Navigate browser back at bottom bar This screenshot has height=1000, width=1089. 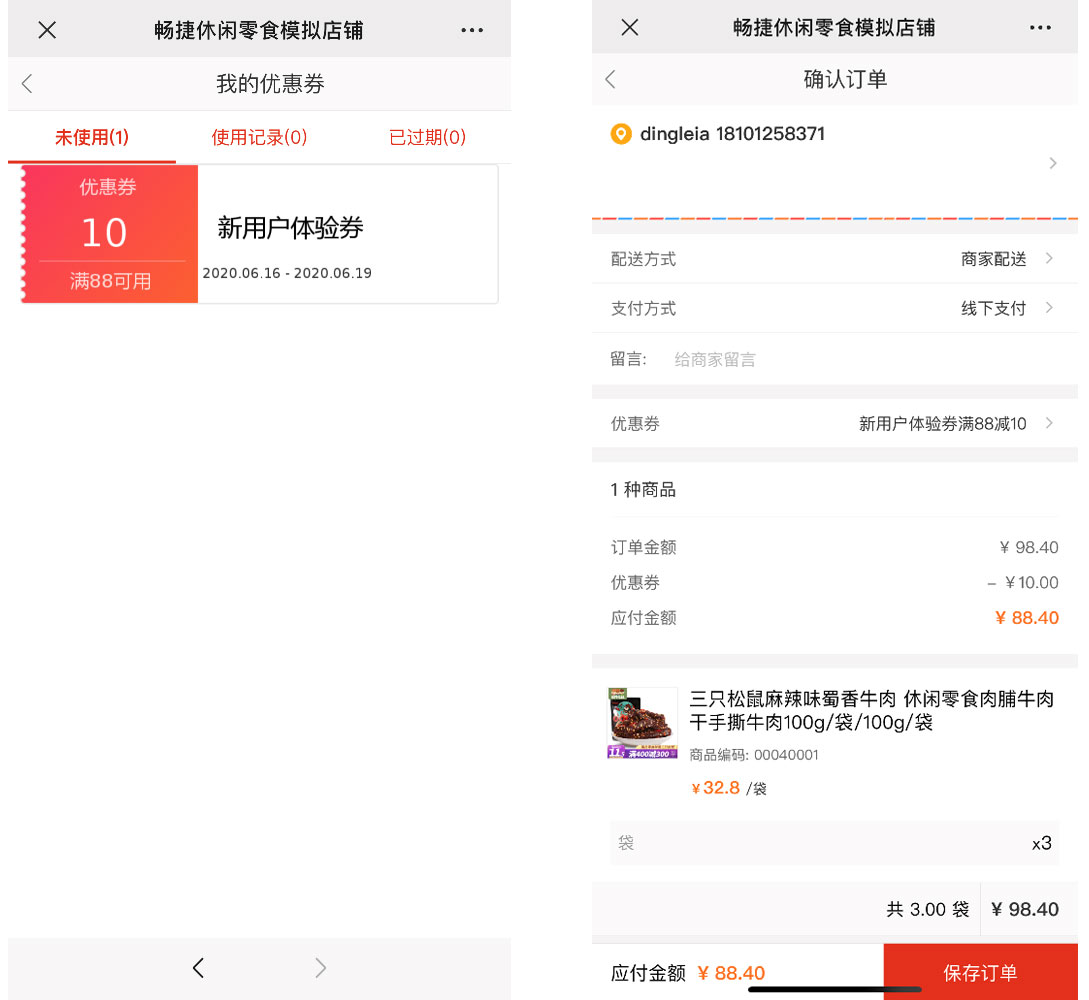199,967
